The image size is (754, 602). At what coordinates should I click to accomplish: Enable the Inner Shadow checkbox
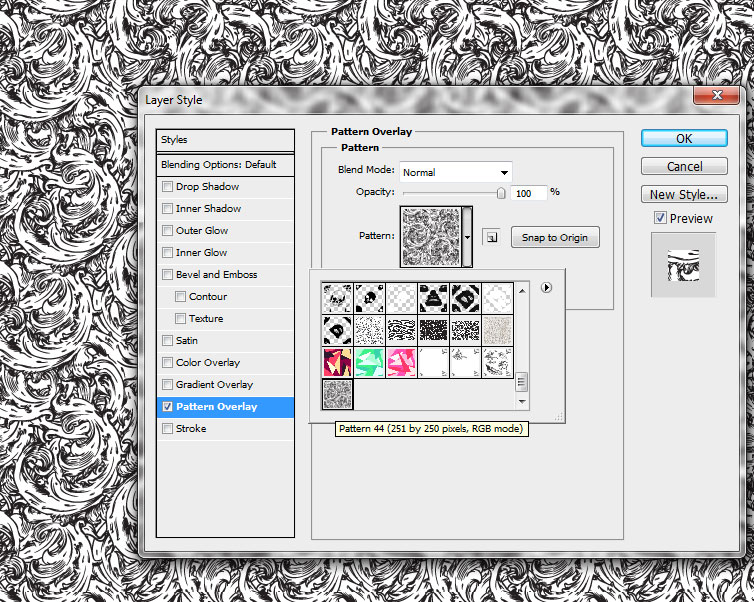tap(167, 209)
